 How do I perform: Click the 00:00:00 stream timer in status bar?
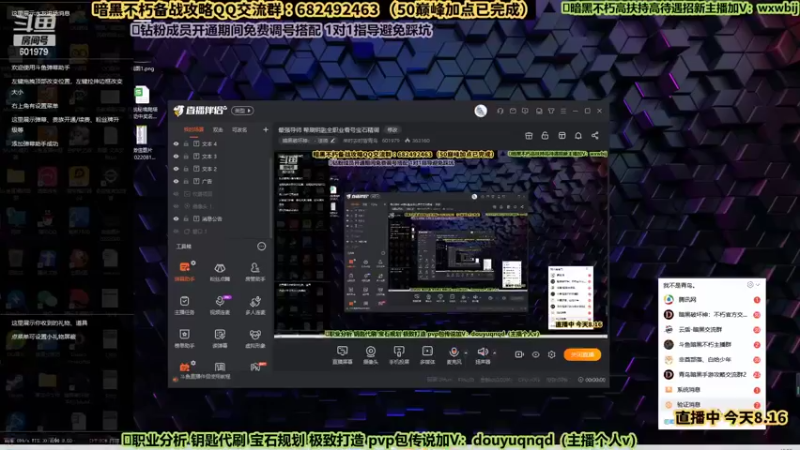592,380
